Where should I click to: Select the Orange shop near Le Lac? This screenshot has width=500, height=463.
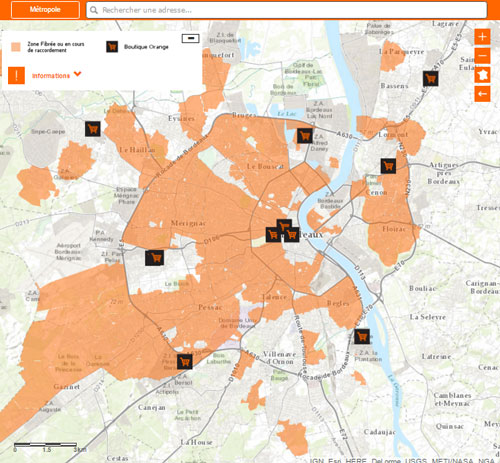[x=305, y=136]
